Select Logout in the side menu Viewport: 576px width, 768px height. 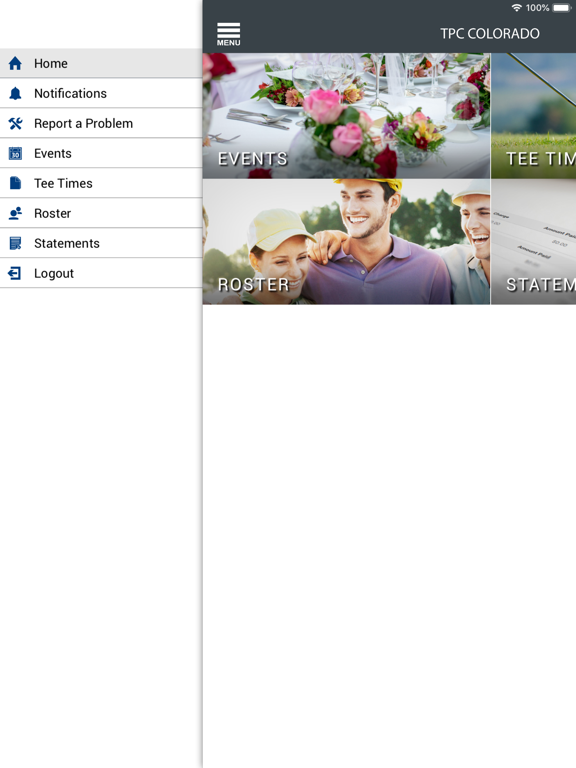coord(101,273)
